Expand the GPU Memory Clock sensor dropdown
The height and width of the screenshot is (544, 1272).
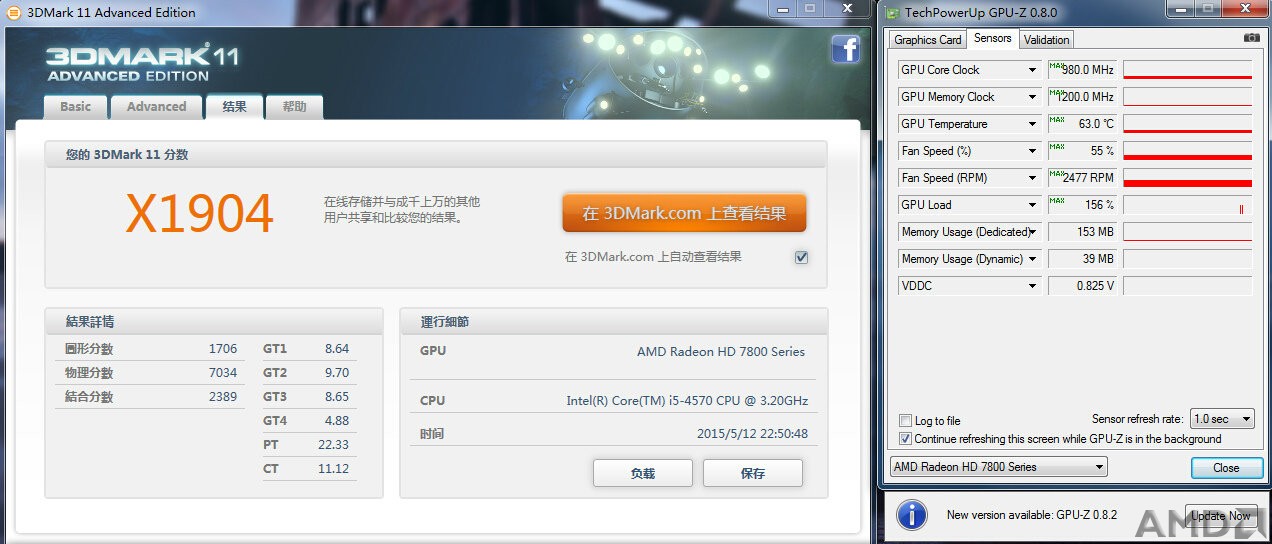(x=1033, y=97)
